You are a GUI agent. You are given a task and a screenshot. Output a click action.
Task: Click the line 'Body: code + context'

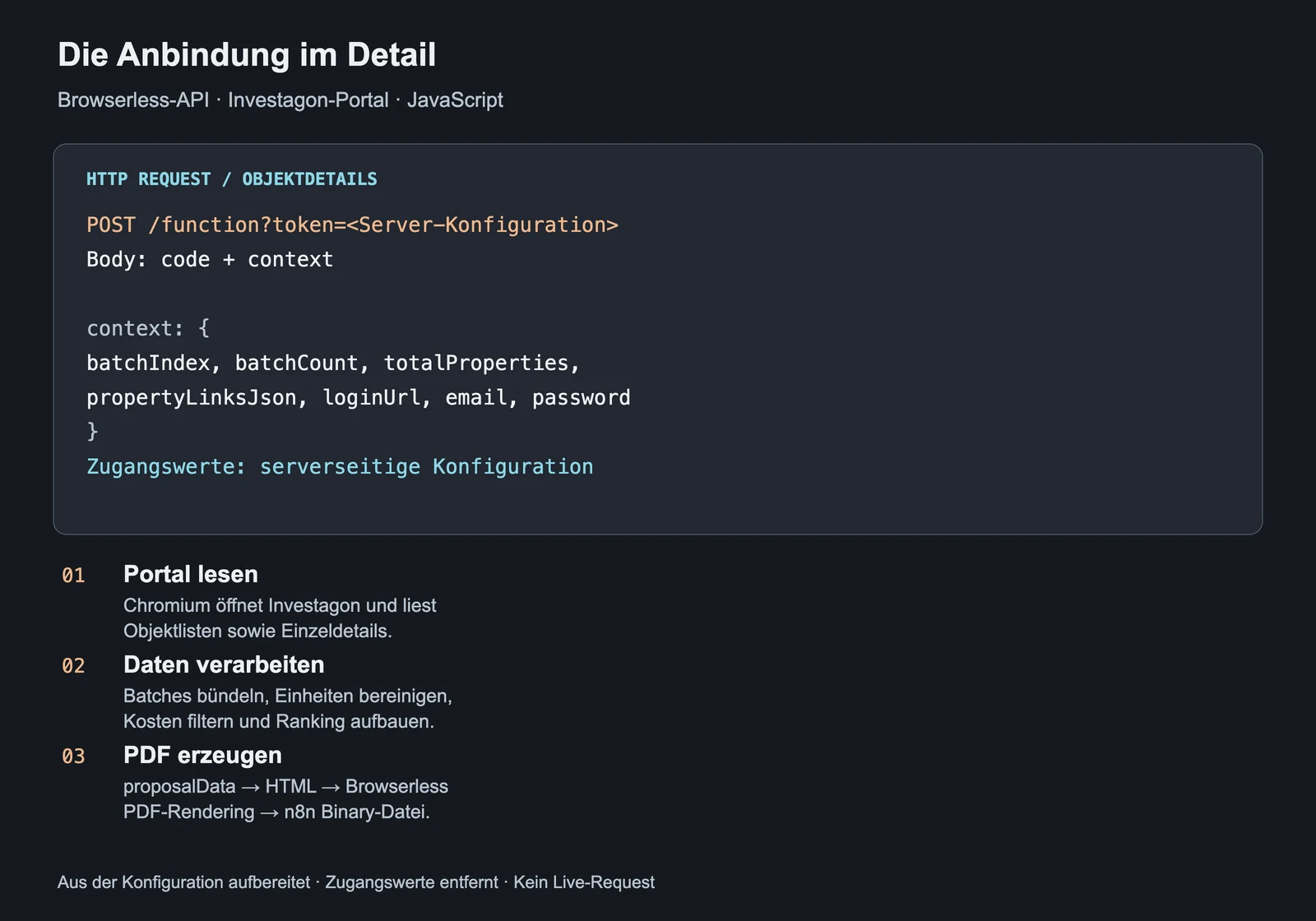(210, 260)
